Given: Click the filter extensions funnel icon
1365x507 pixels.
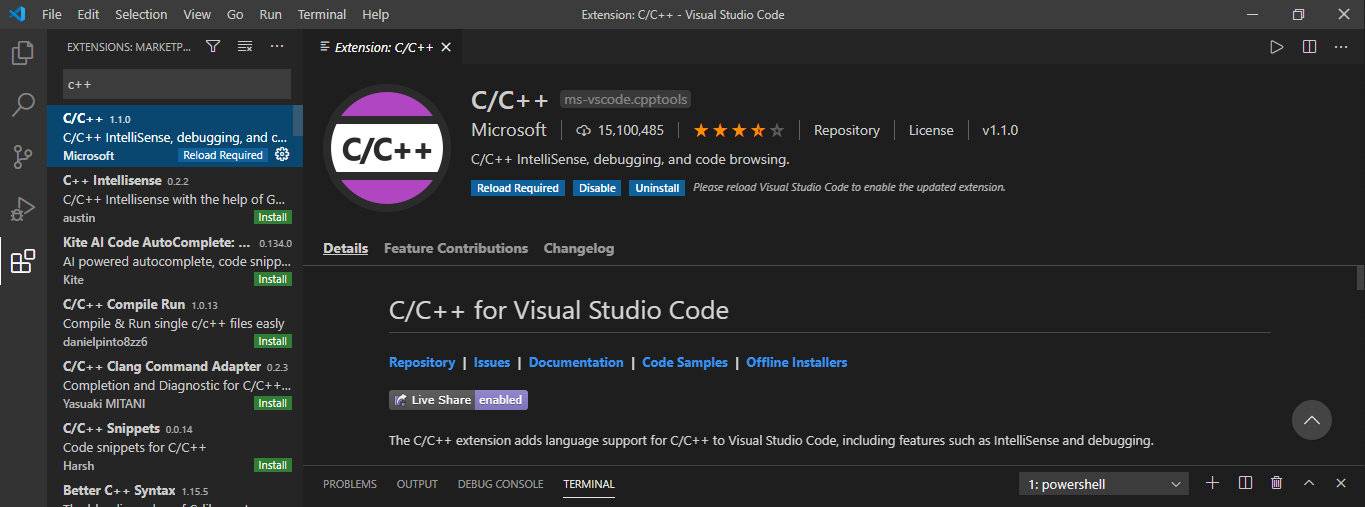Looking at the screenshot, I should pos(213,46).
